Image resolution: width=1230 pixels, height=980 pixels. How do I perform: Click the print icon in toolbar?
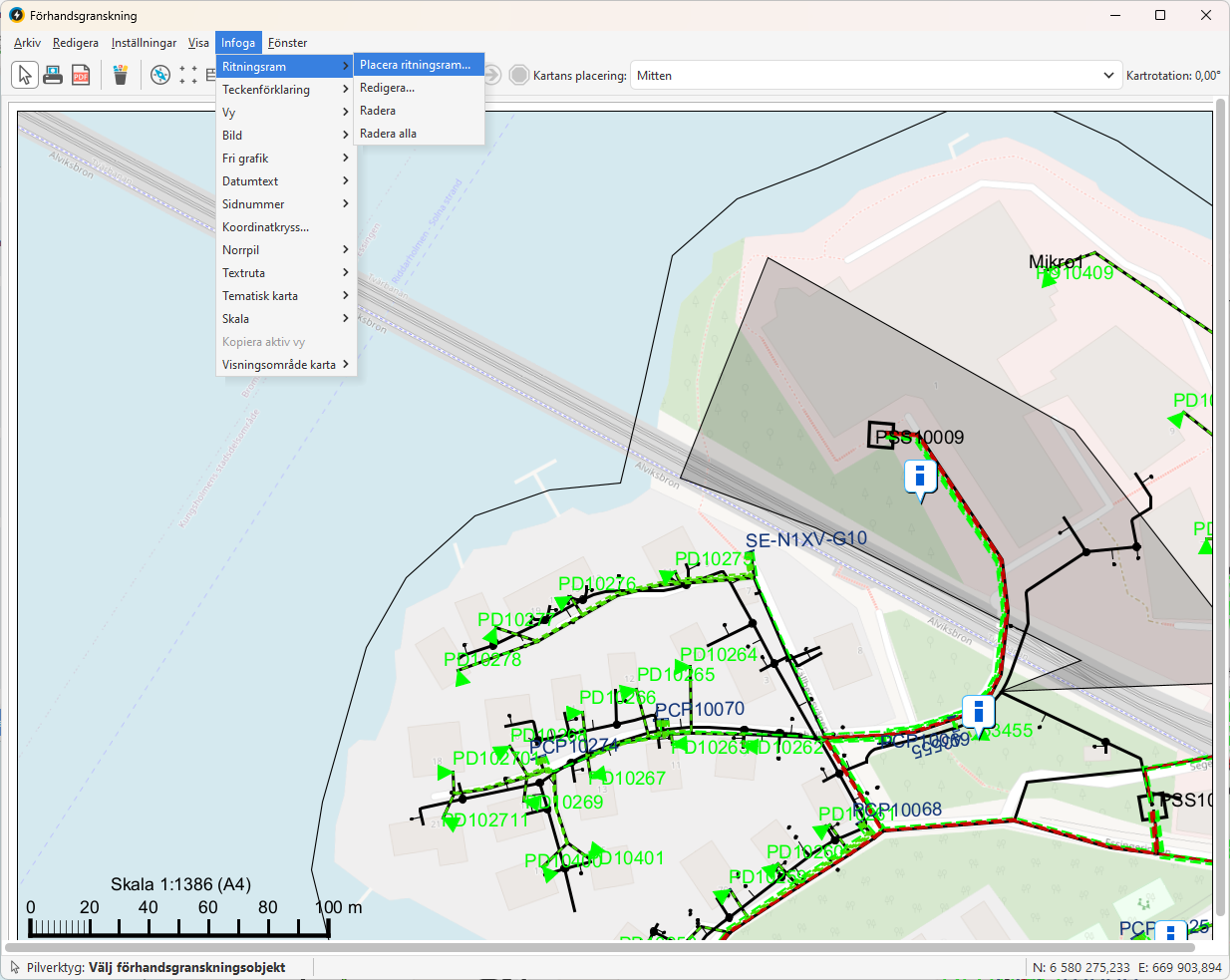[53, 75]
